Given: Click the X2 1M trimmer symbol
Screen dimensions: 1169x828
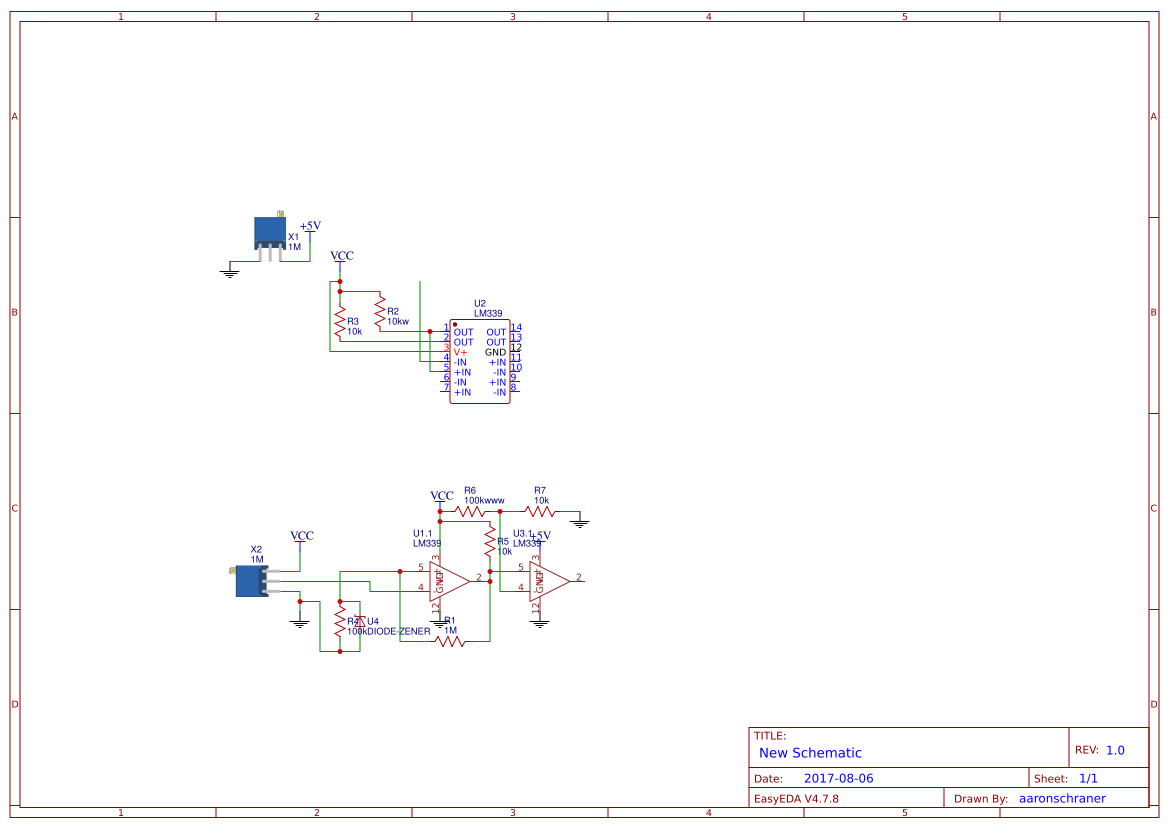Looking at the screenshot, I should 250,581.
